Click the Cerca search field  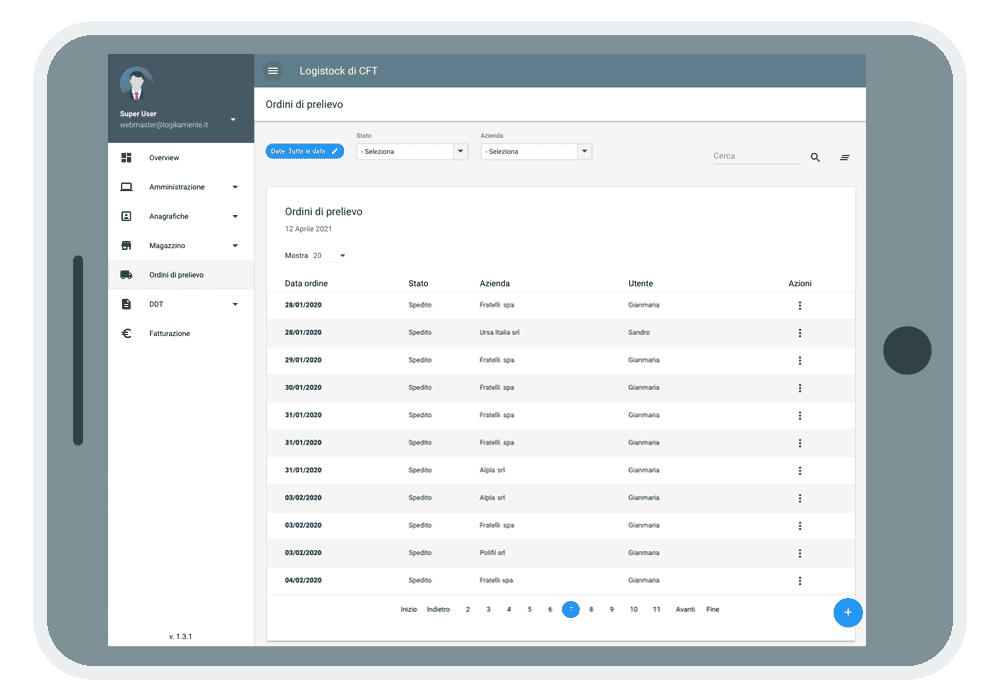pyautogui.click(x=756, y=156)
